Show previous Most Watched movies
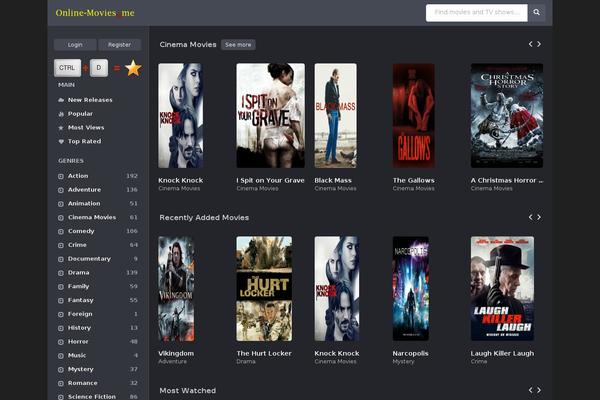The height and width of the screenshot is (400, 600). pyautogui.click(x=530, y=390)
